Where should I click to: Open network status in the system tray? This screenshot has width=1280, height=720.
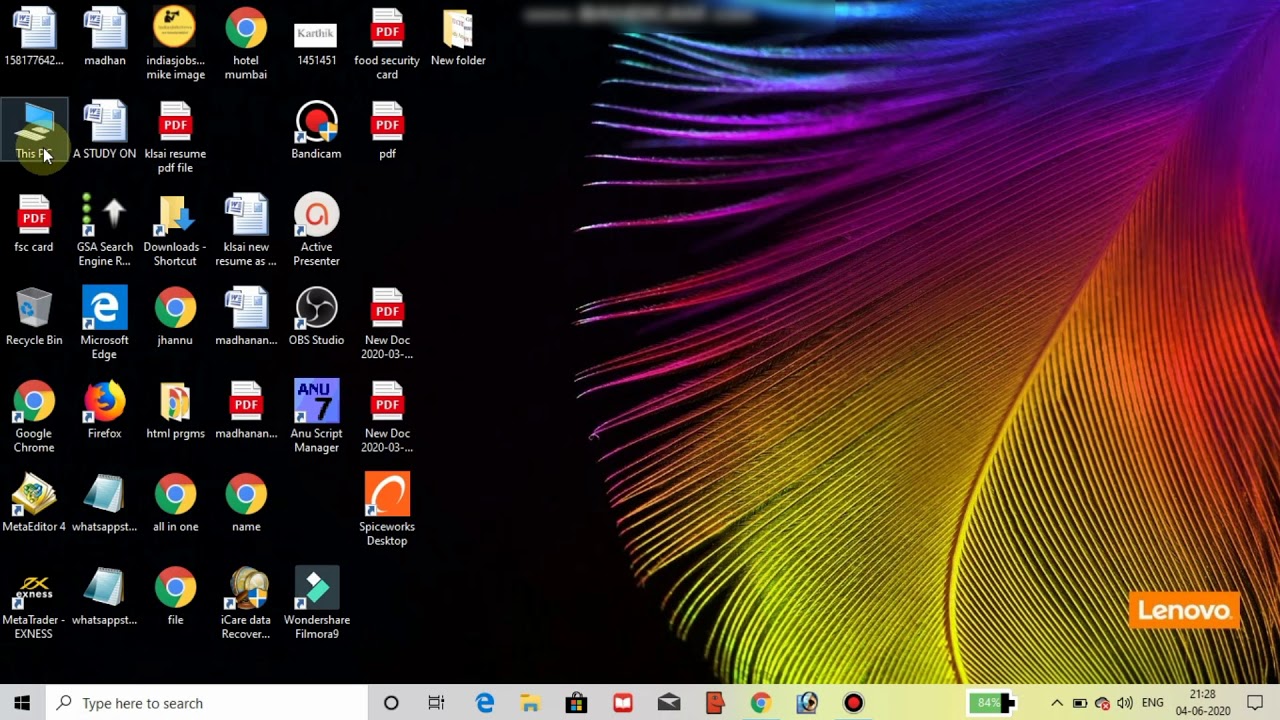pyautogui.click(x=1103, y=703)
